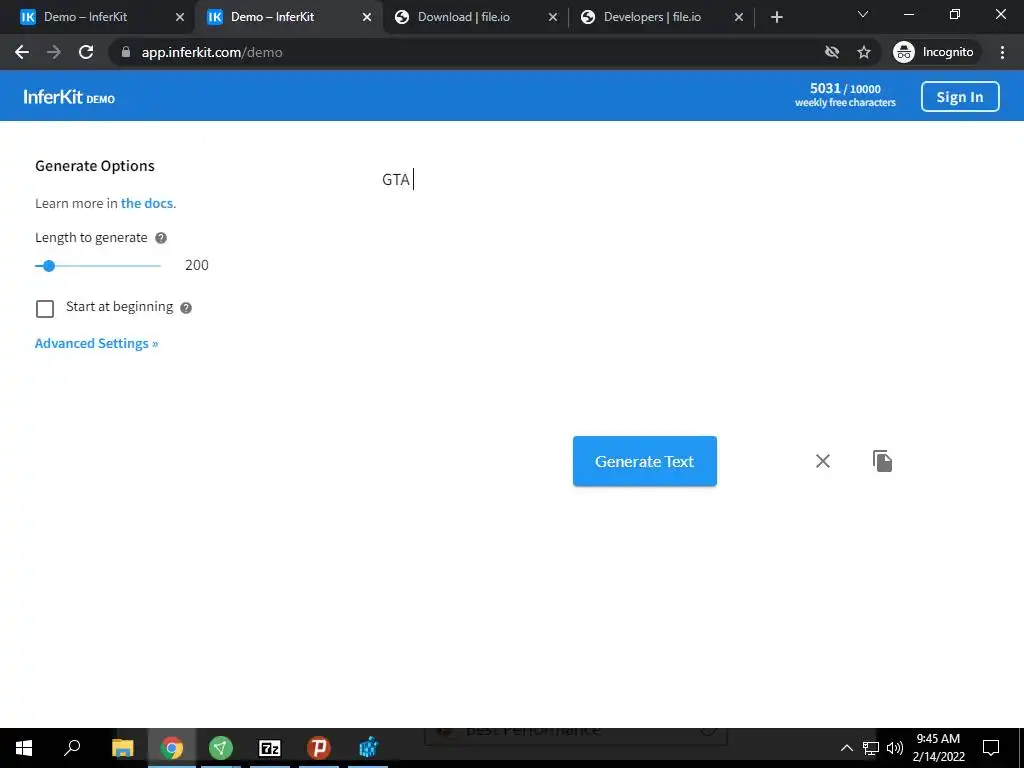The height and width of the screenshot is (768, 1024).
Task: Click the weekly free characters counter
Action: click(845, 95)
